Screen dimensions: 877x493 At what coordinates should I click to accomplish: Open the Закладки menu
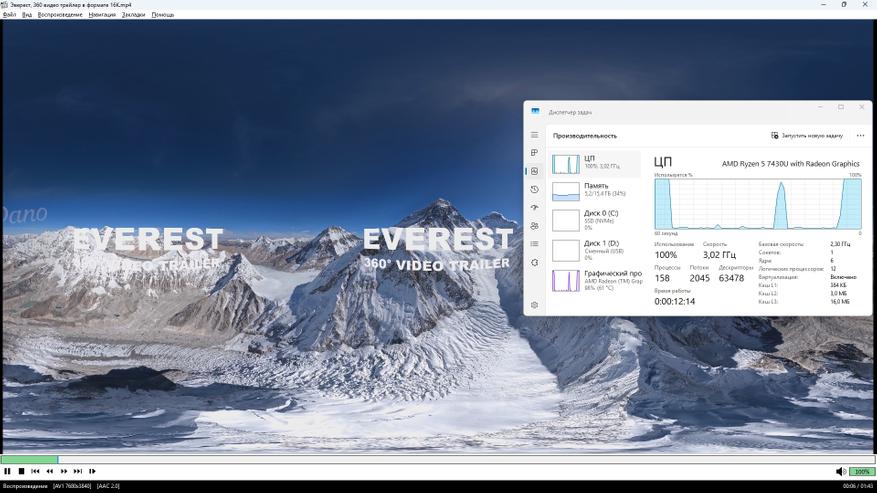(x=134, y=15)
